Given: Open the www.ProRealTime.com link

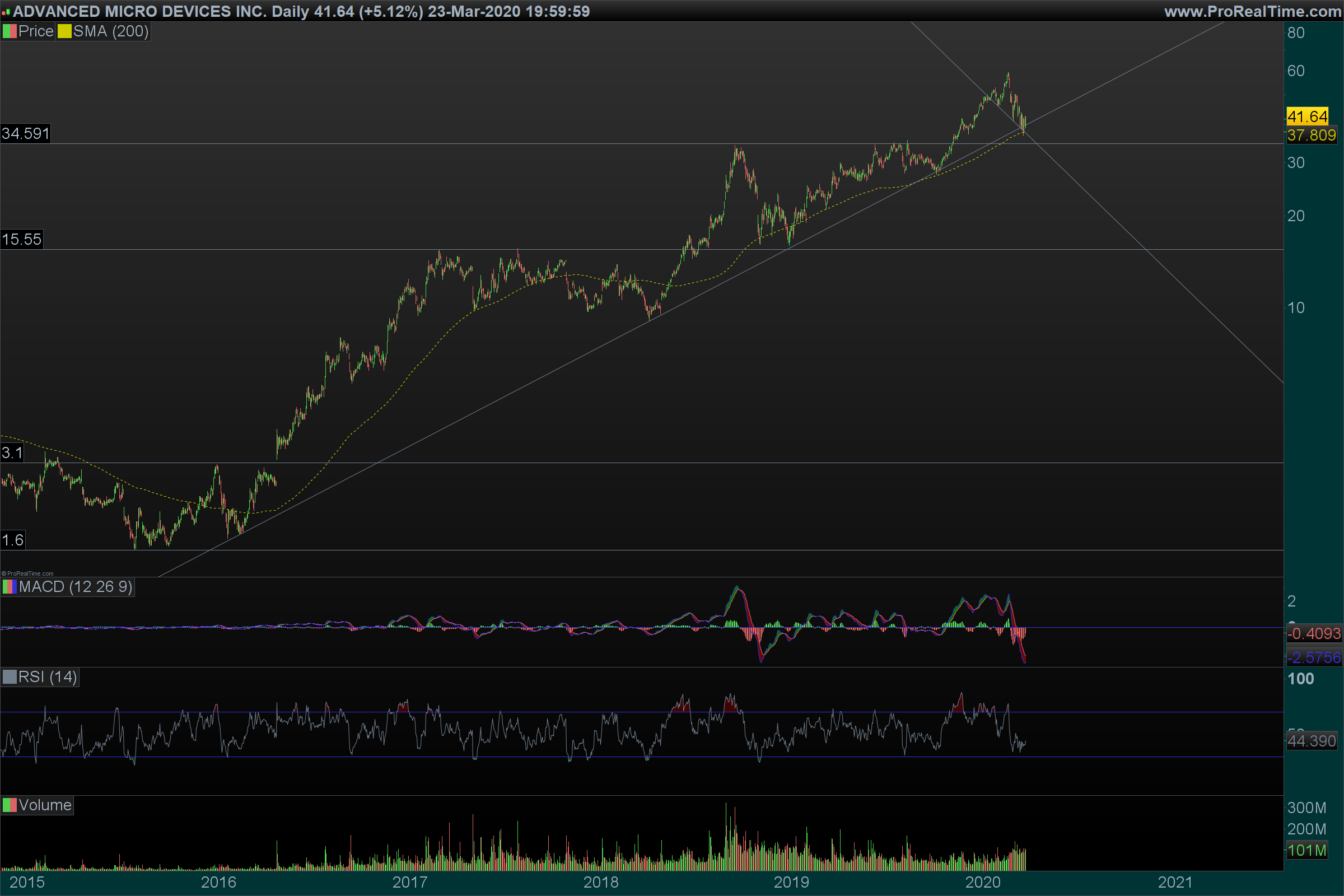Looking at the screenshot, I should click(1252, 11).
